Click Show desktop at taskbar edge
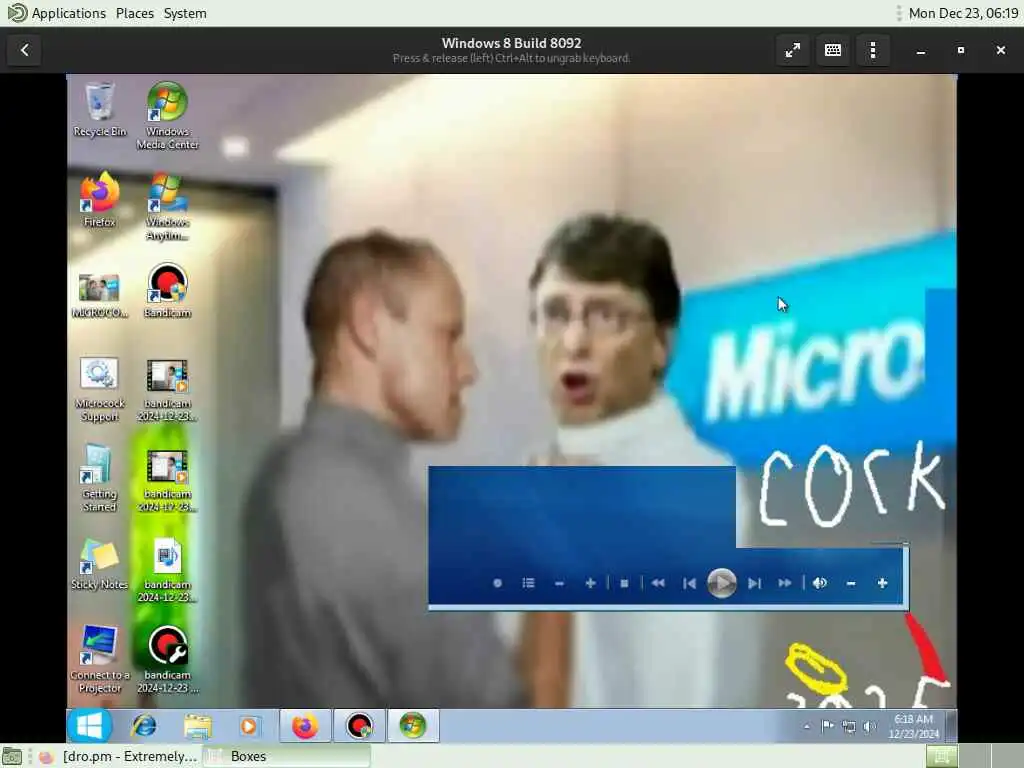1024x768 pixels. point(952,726)
